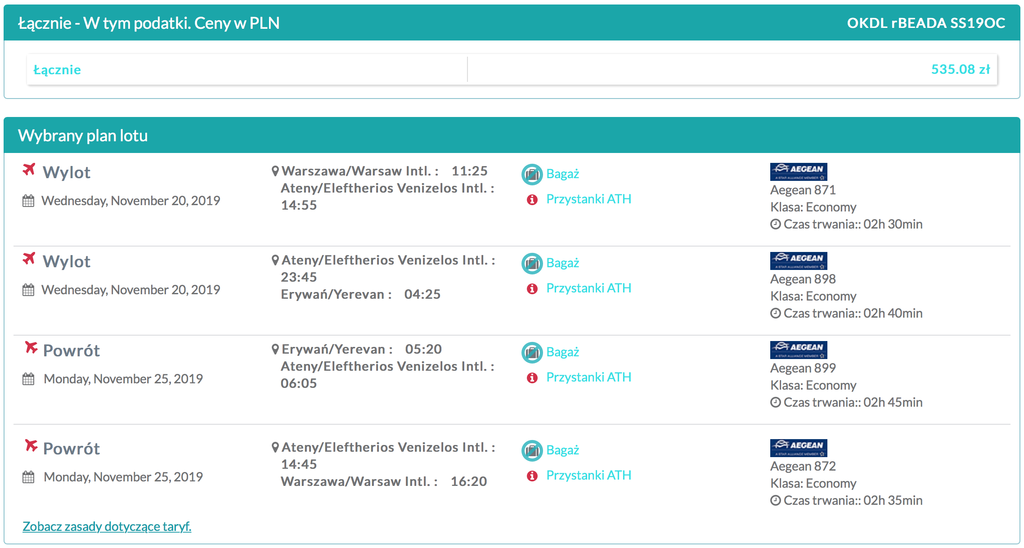Click Aegean logo for flight 871
This screenshot has height=548, width=1024.
point(799,172)
